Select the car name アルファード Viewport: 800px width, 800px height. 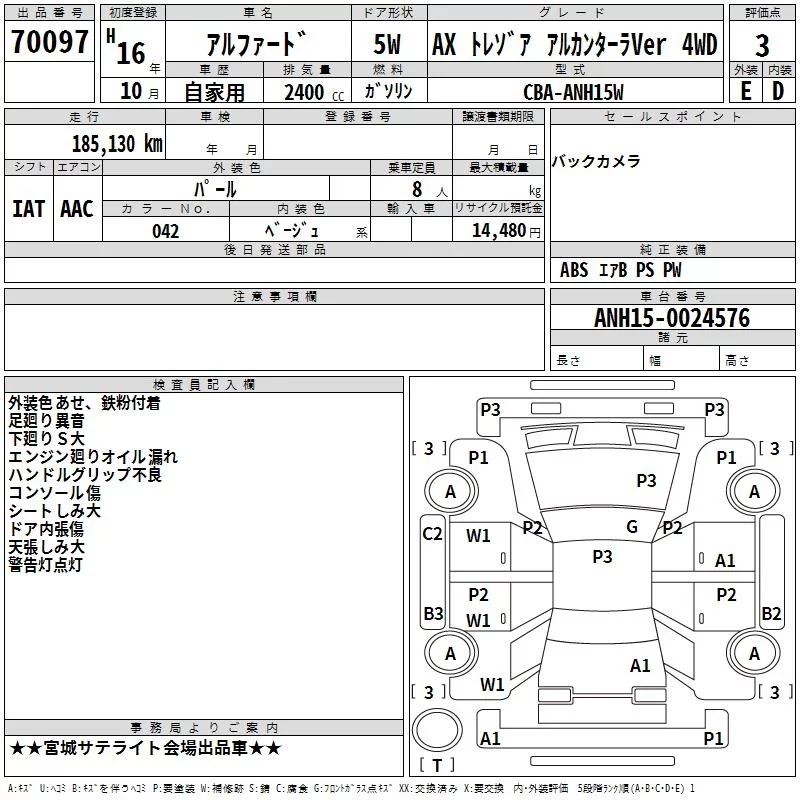(x=257, y=43)
